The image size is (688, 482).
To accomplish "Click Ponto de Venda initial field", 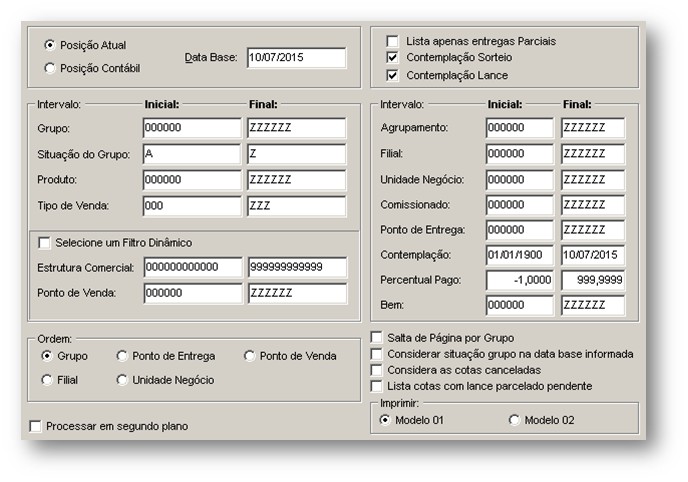I will [193, 293].
